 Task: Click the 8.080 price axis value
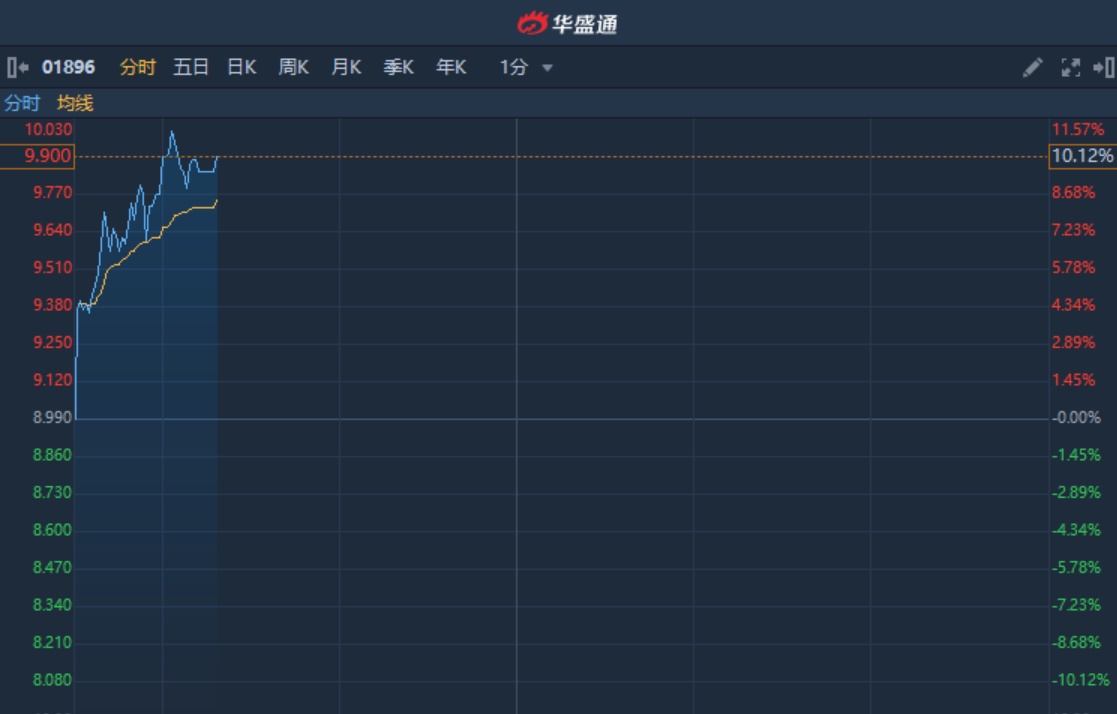[52, 680]
